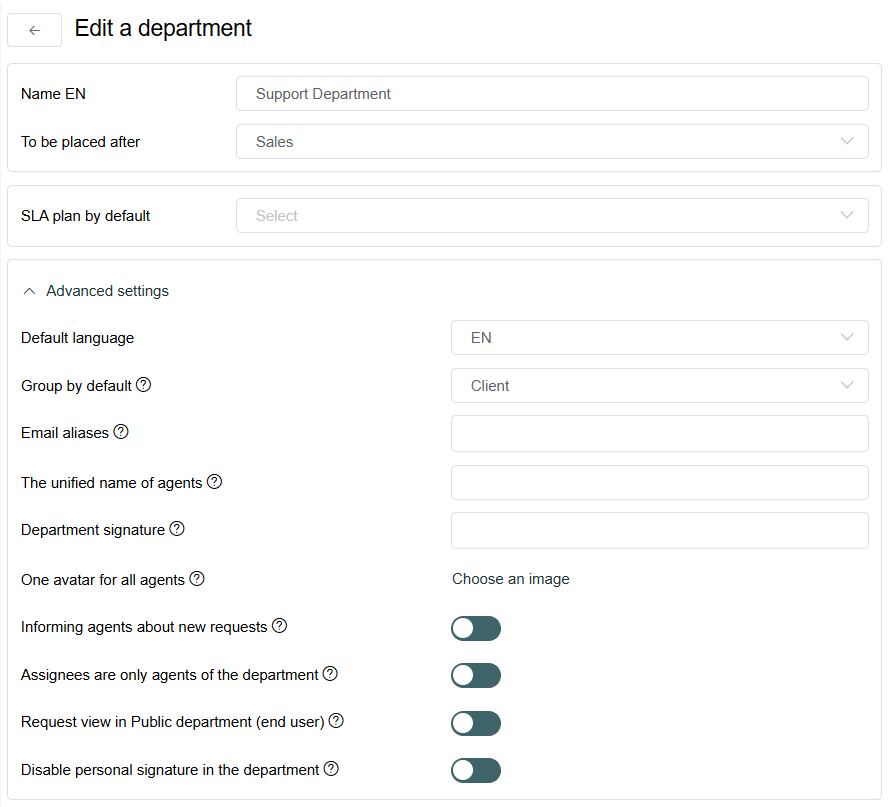Viewport: 888px width, 807px height.
Task: Expand the SLA plan by default selector
Action: [552, 215]
